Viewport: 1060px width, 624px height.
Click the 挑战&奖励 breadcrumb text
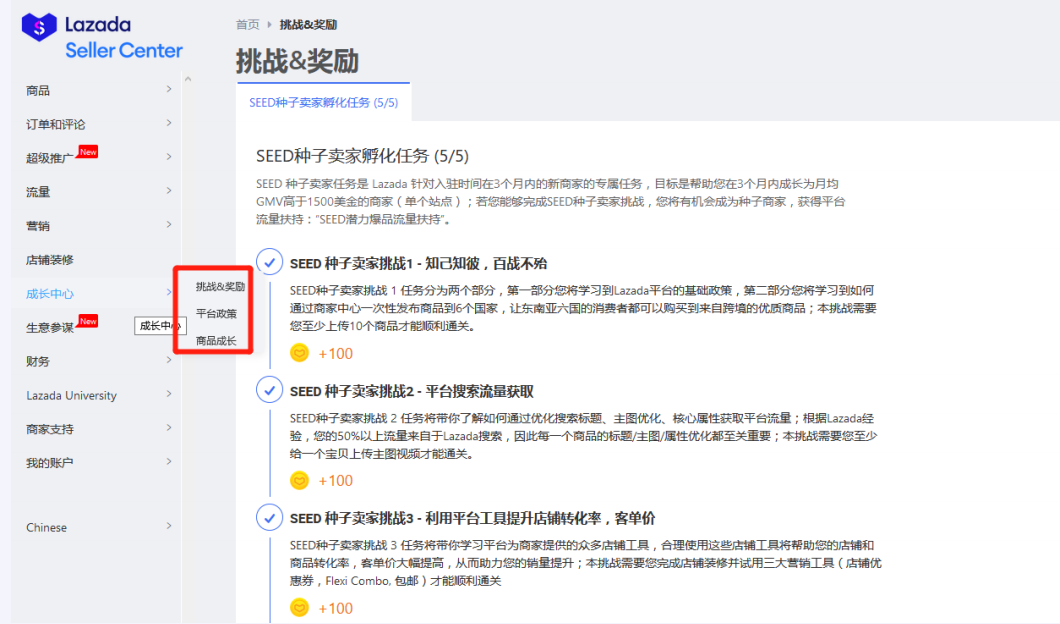[308, 25]
